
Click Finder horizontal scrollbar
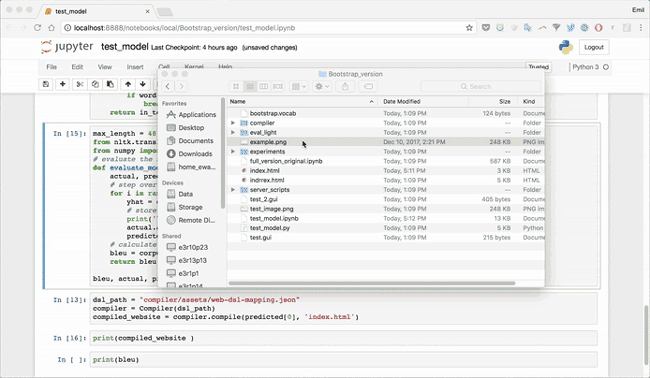pos(372,284)
